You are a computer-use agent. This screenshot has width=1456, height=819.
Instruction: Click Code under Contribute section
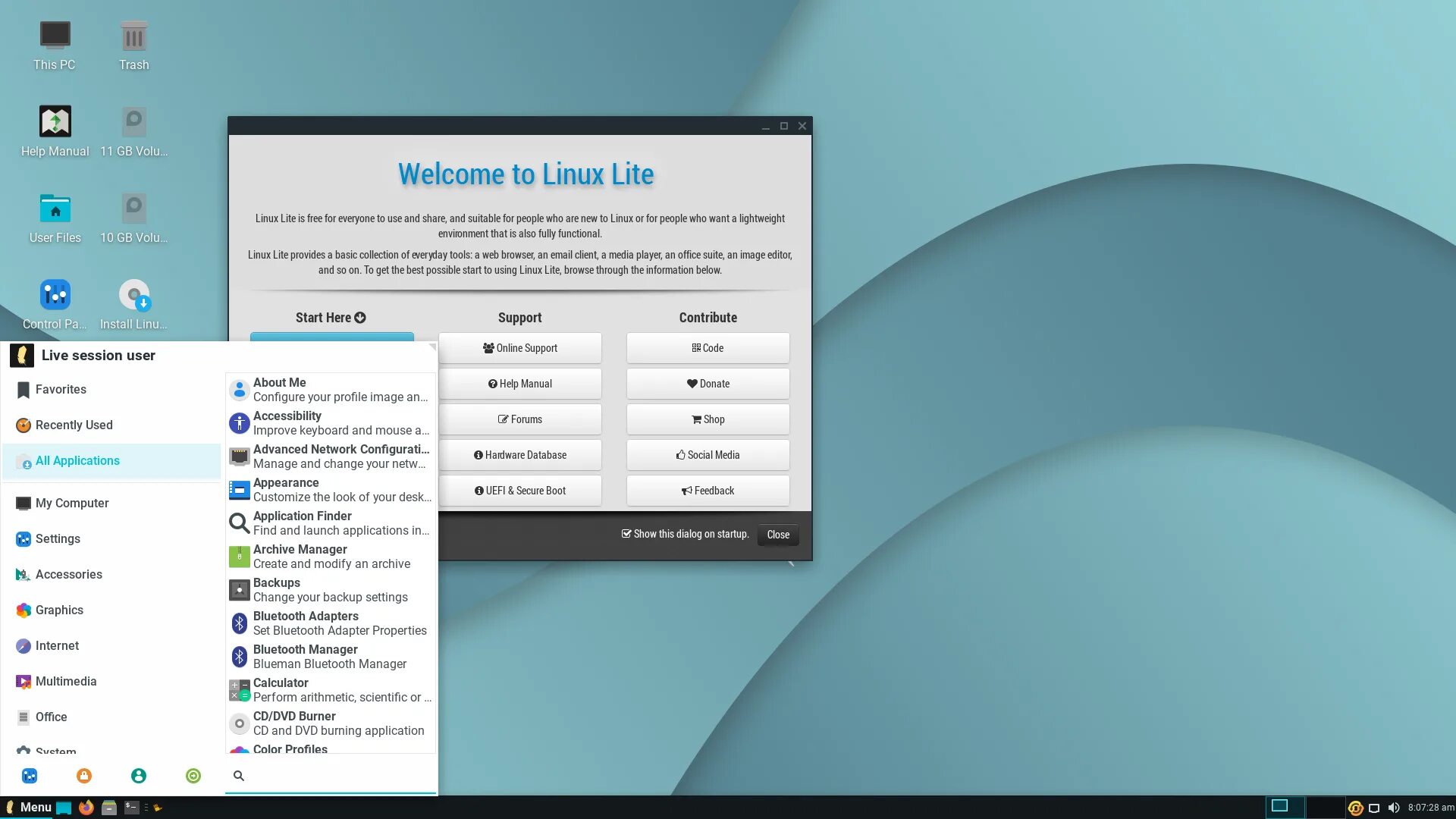pos(708,347)
